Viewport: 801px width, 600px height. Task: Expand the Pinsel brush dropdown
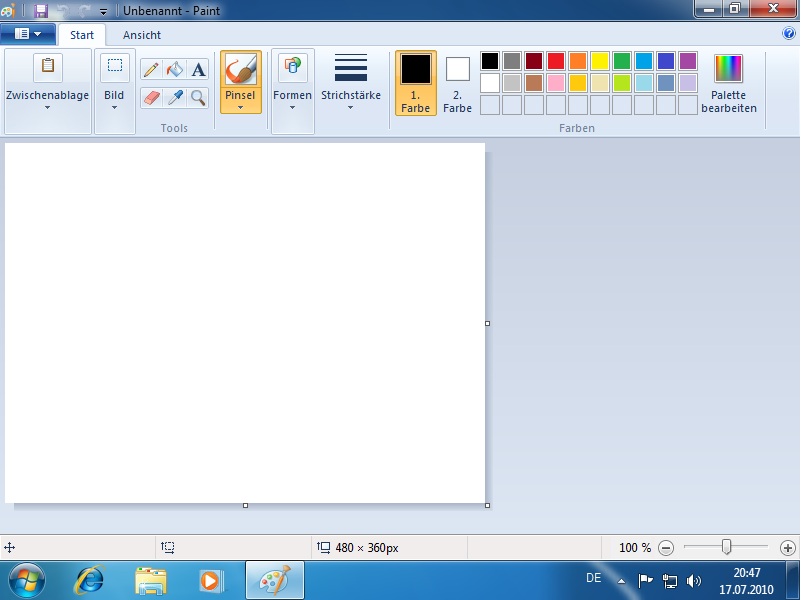pos(240,104)
